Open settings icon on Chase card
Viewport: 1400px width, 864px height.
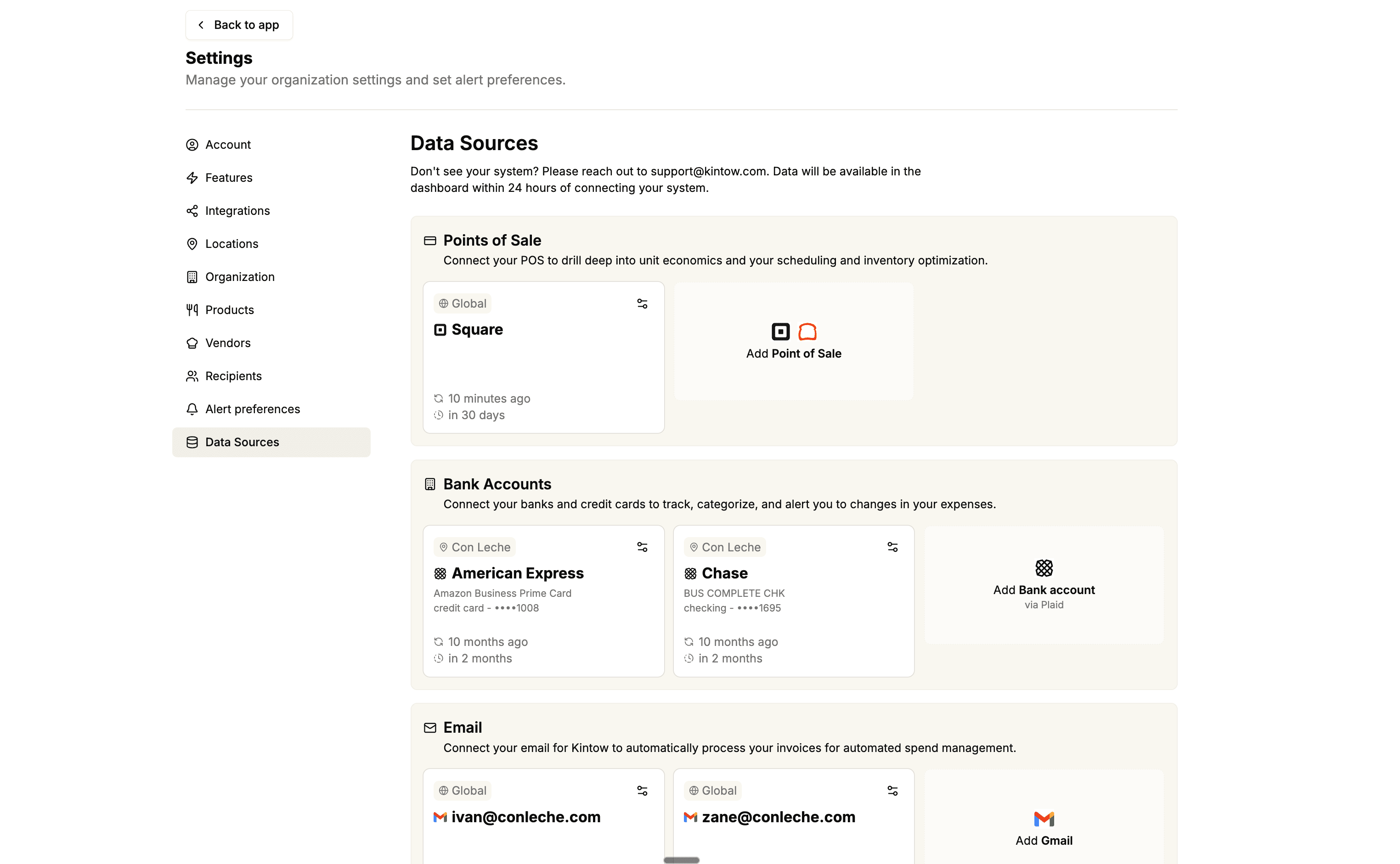892,547
